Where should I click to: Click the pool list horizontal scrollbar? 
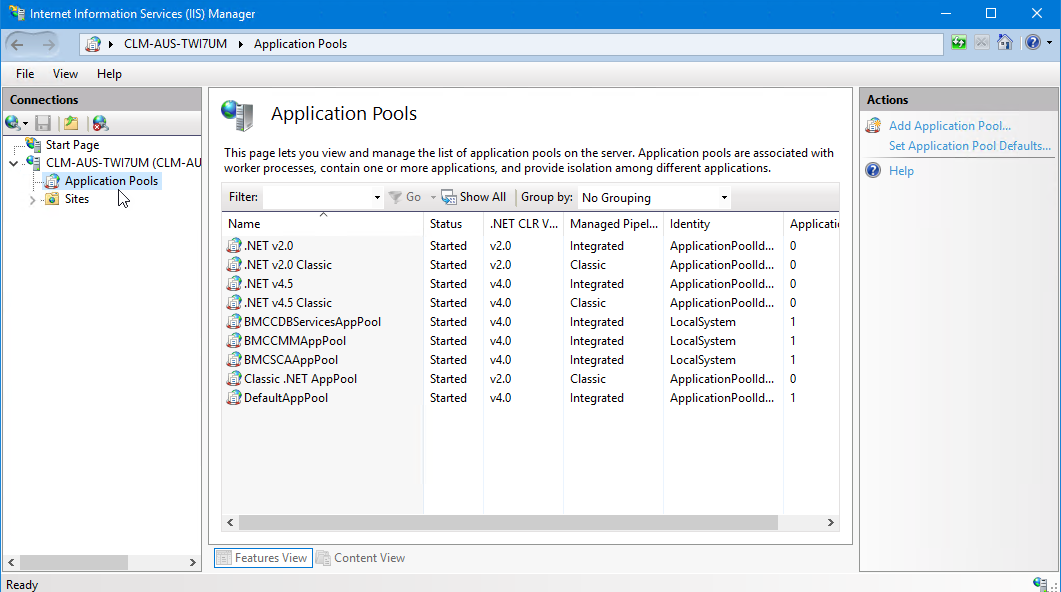pyautogui.click(x=508, y=522)
